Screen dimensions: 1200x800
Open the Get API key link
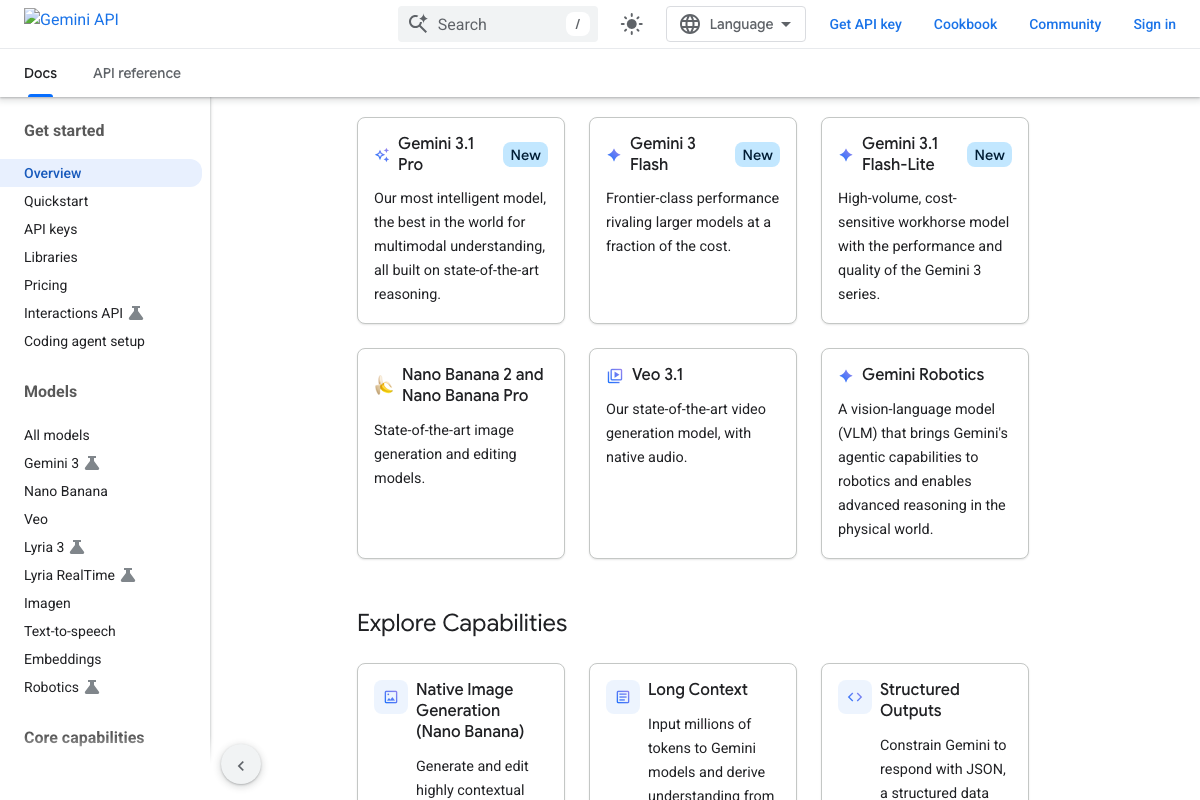tap(865, 24)
